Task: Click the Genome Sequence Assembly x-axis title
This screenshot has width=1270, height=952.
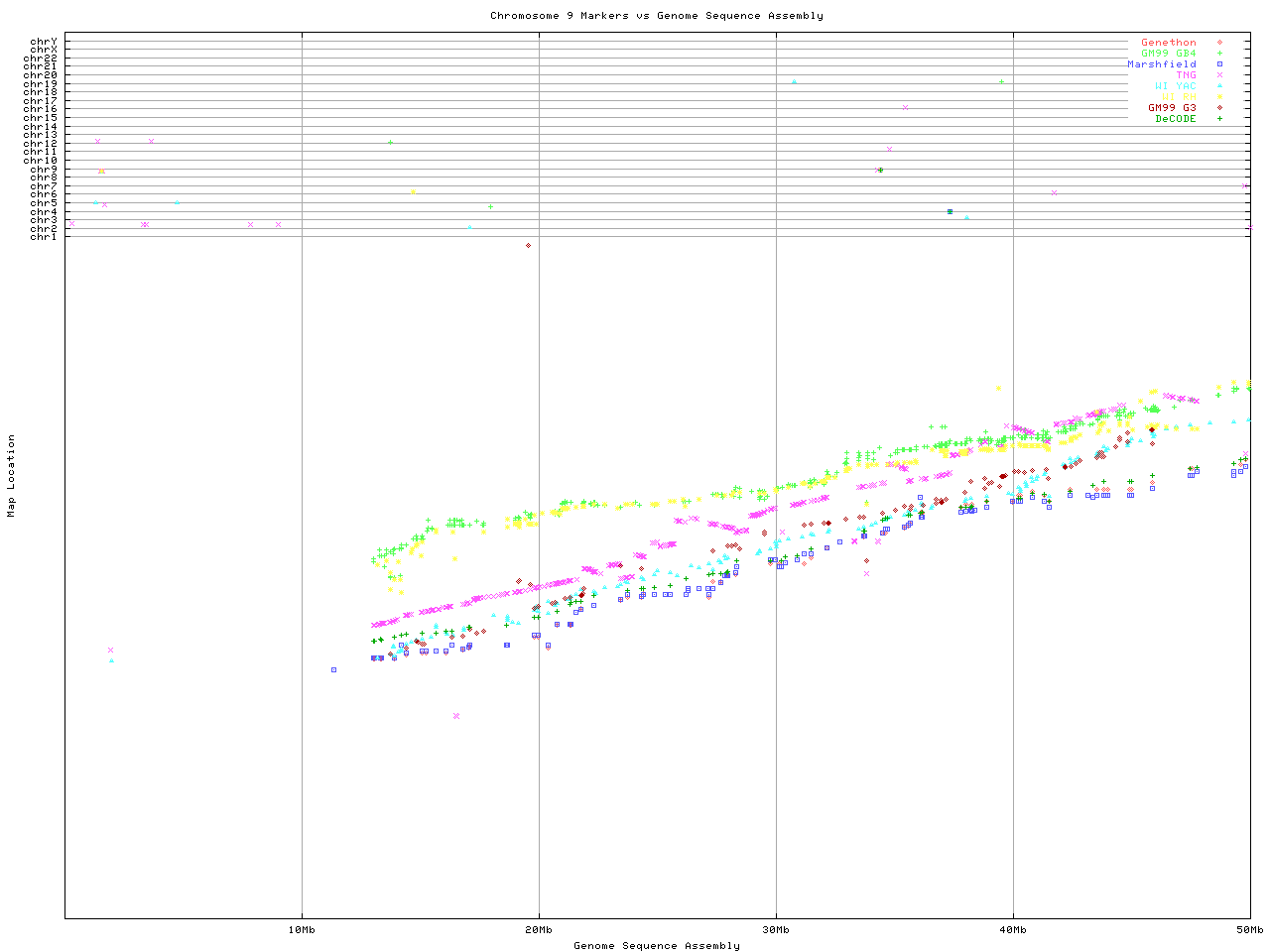Action: (x=656, y=946)
